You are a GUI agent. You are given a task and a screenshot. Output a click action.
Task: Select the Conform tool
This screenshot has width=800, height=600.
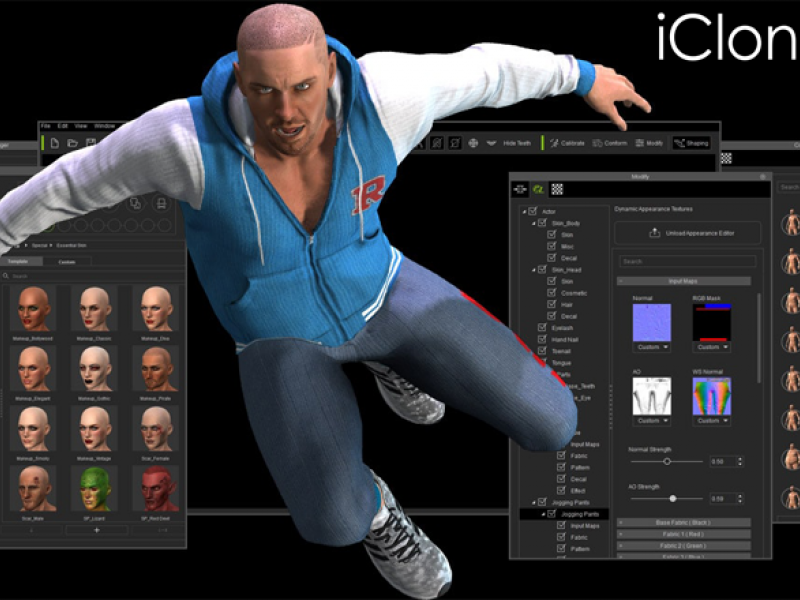pyautogui.click(x=610, y=143)
